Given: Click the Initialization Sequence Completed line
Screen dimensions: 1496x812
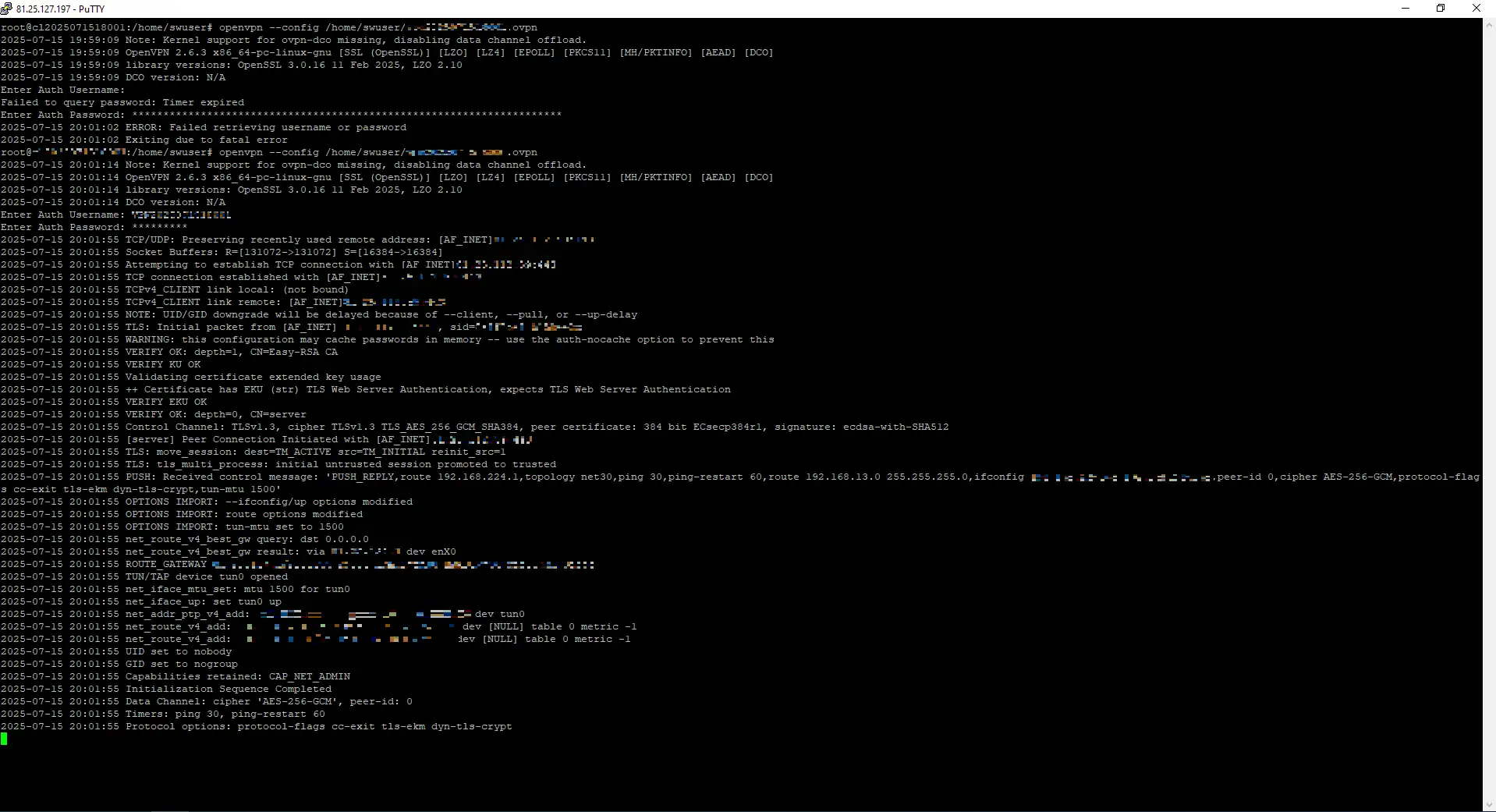Looking at the screenshot, I should pyautogui.click(x=228, y=689).
